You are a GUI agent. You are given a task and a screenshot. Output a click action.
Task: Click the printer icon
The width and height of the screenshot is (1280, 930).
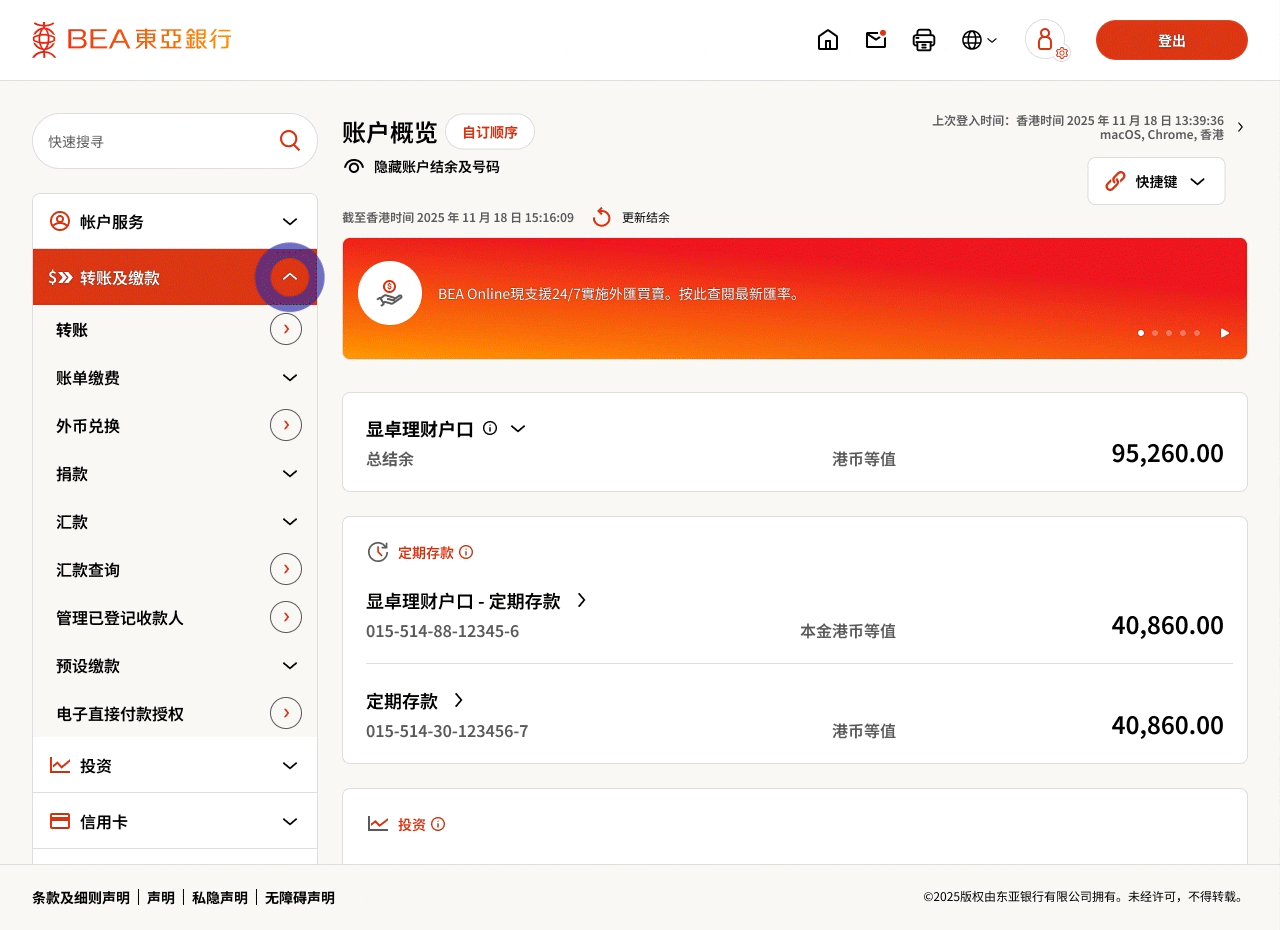[x=924, y=40]
